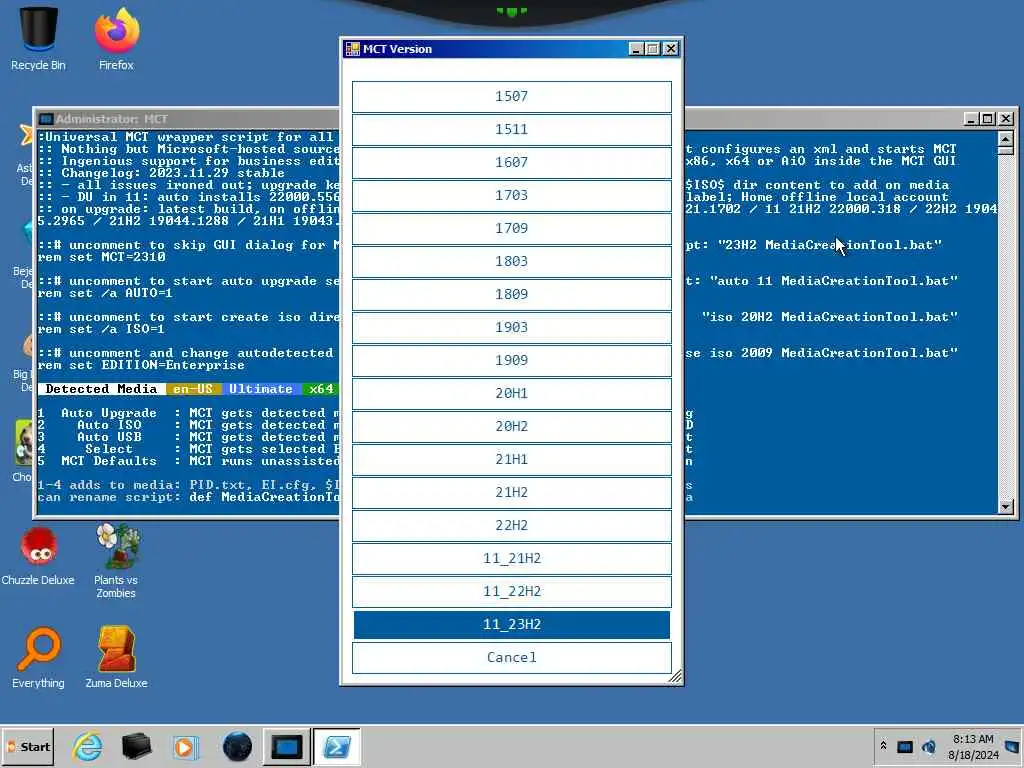Choose the 1909 version button
The height and width of the screenshot is (768, 1024).
511,360
